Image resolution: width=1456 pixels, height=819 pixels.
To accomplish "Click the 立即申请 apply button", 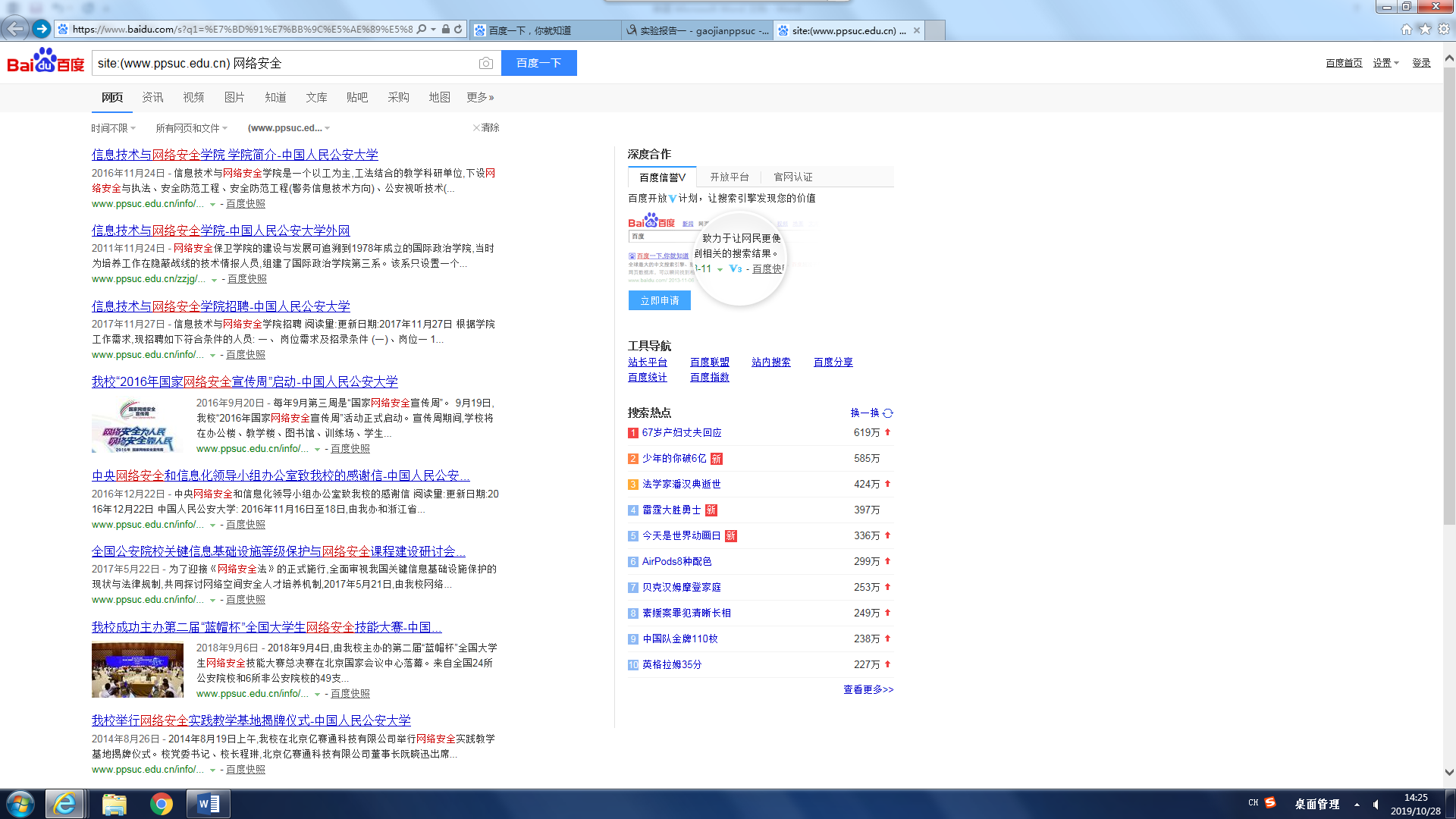I will [659, 300].
